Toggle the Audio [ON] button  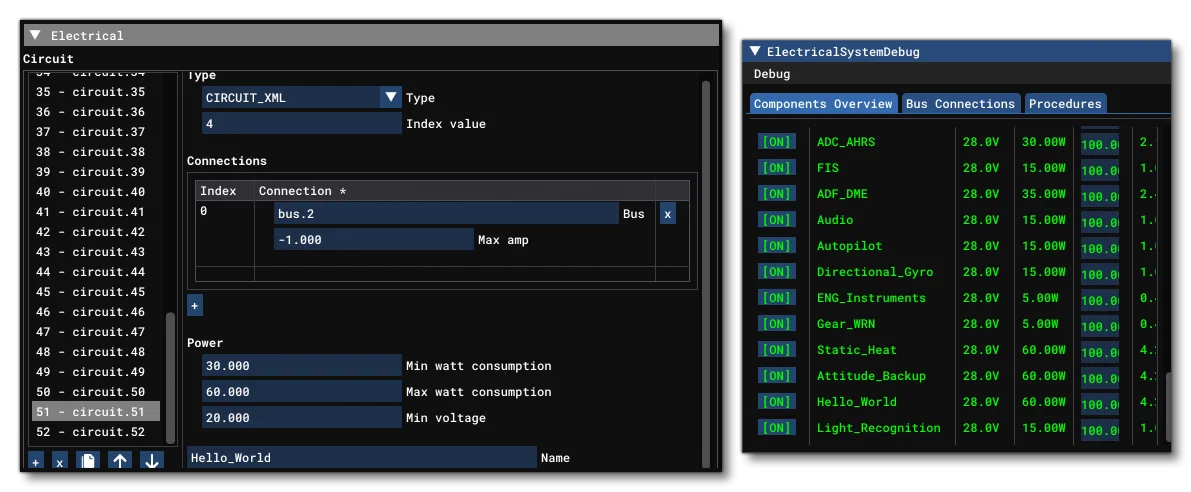point(776,220)
